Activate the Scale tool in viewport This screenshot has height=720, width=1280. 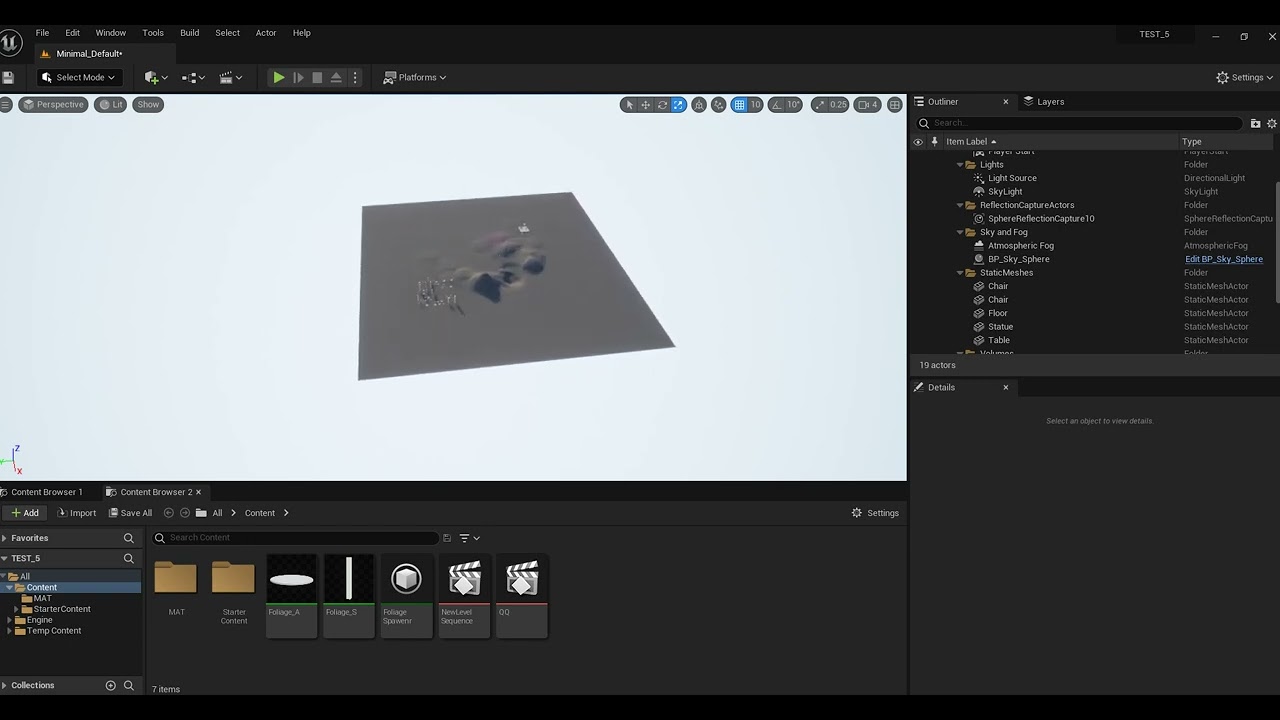pos(678,104)
